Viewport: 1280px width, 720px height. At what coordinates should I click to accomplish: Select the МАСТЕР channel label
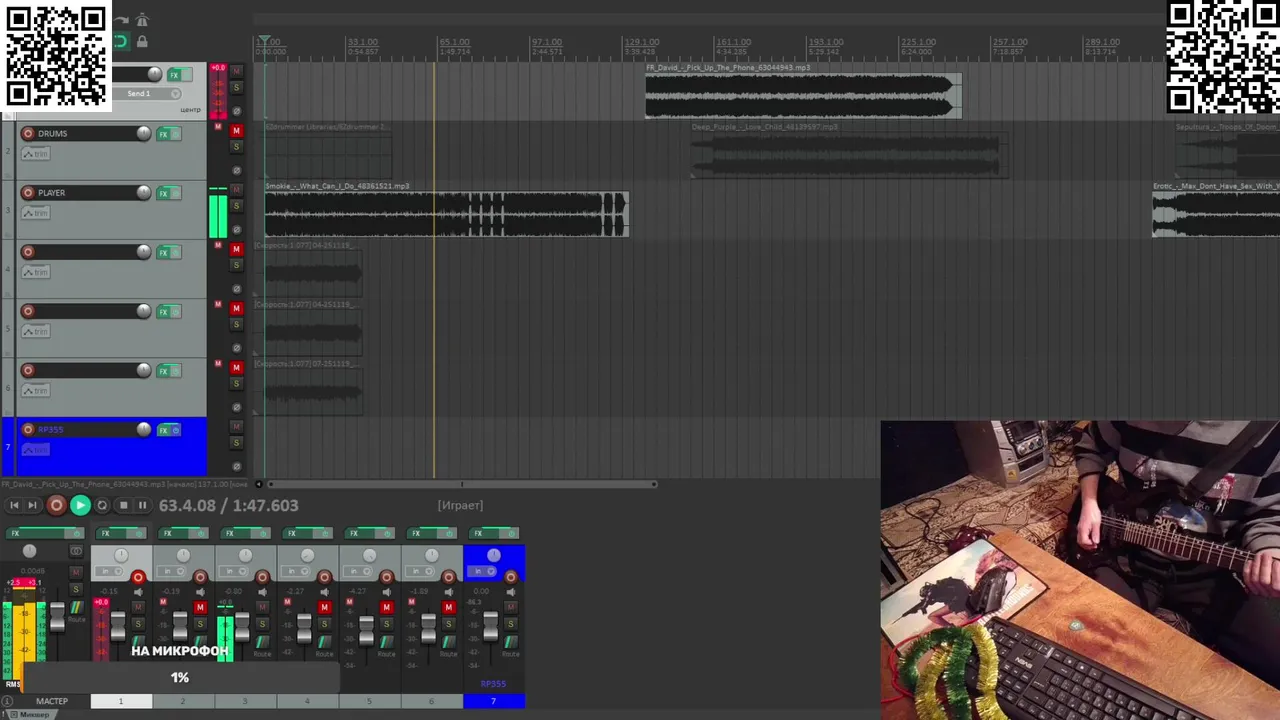coord(52,702)
